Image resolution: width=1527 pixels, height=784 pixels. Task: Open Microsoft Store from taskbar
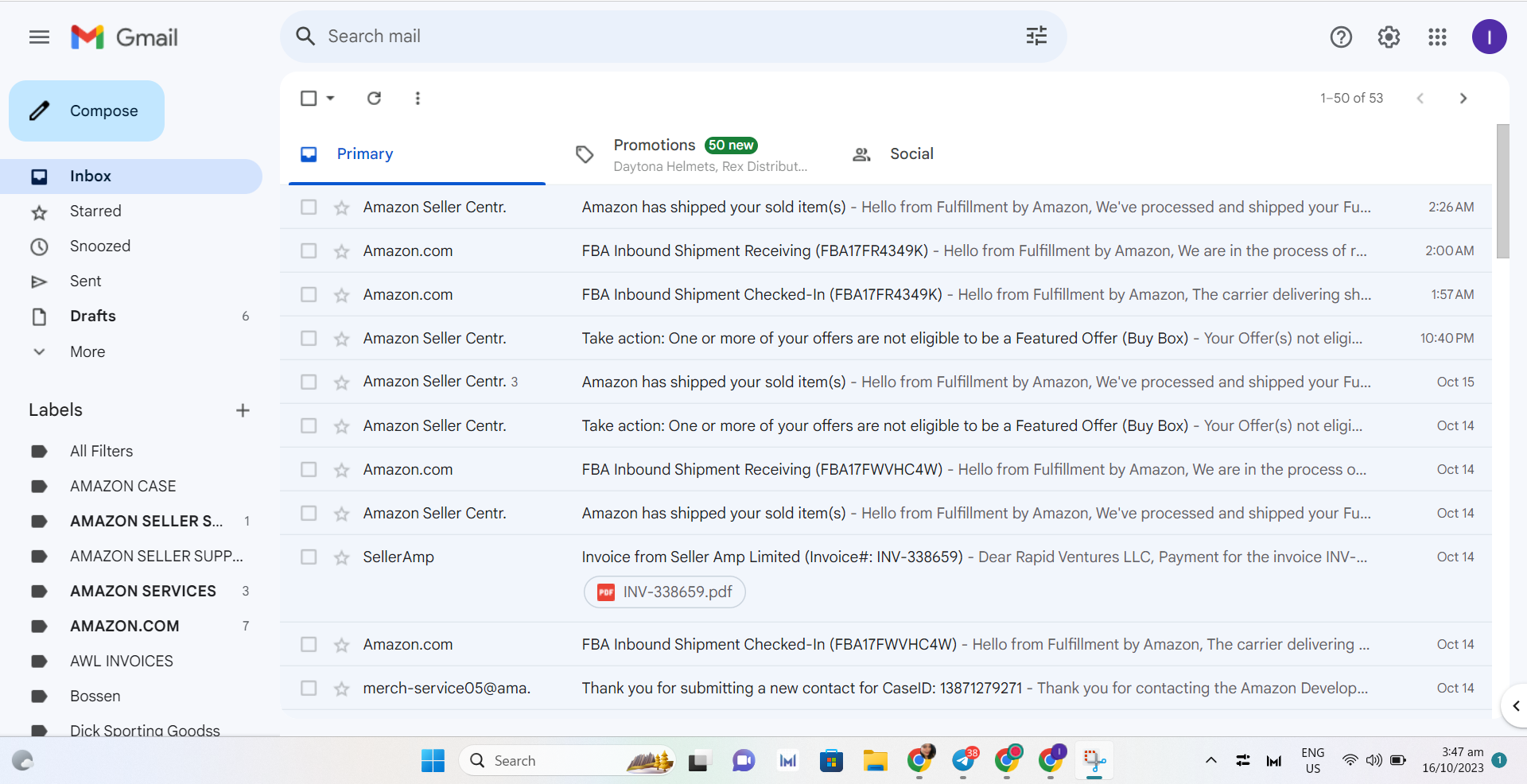(x=831, y=761)
